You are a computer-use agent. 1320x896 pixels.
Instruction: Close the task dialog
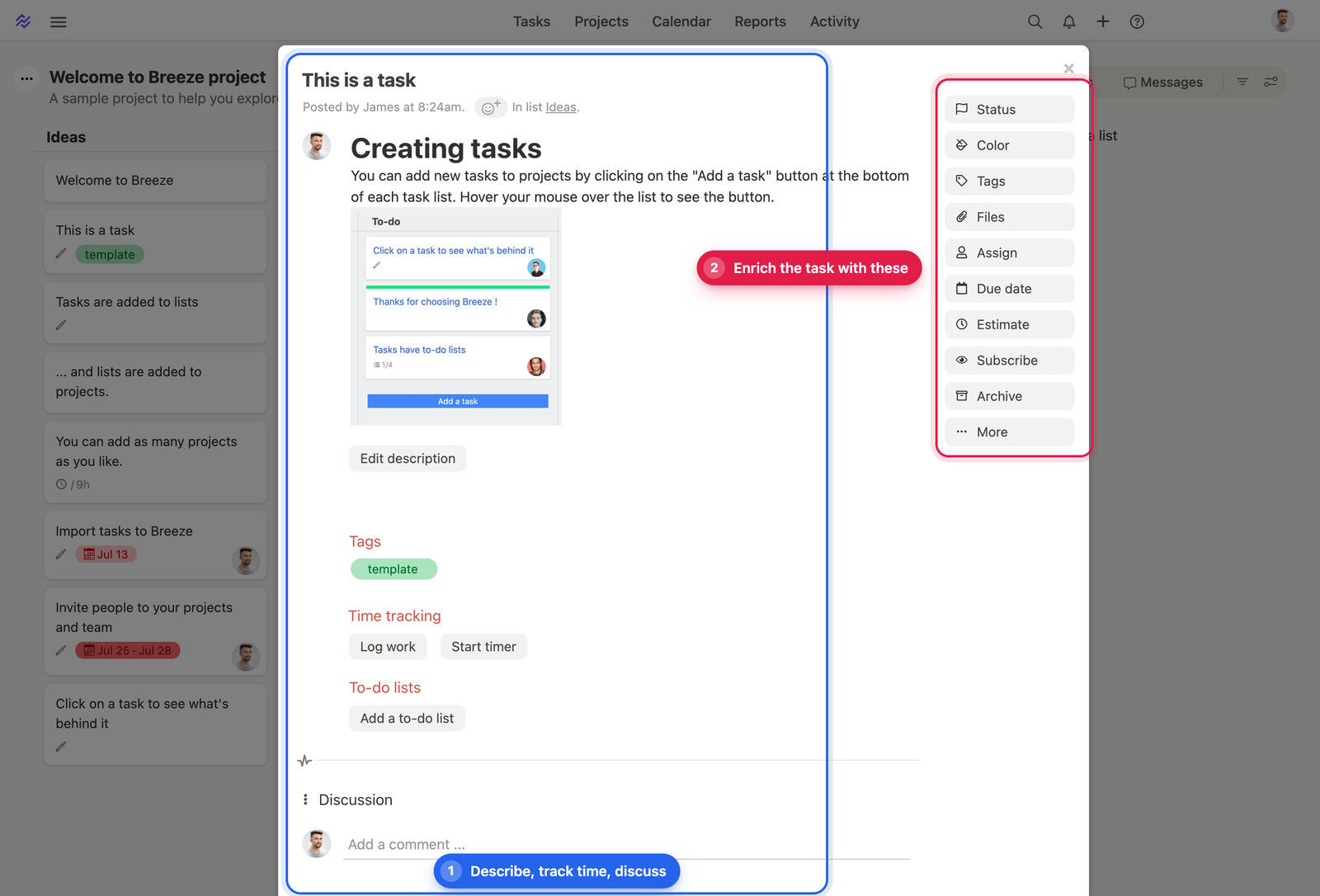pyautogui.click(x=1068, y=68)
